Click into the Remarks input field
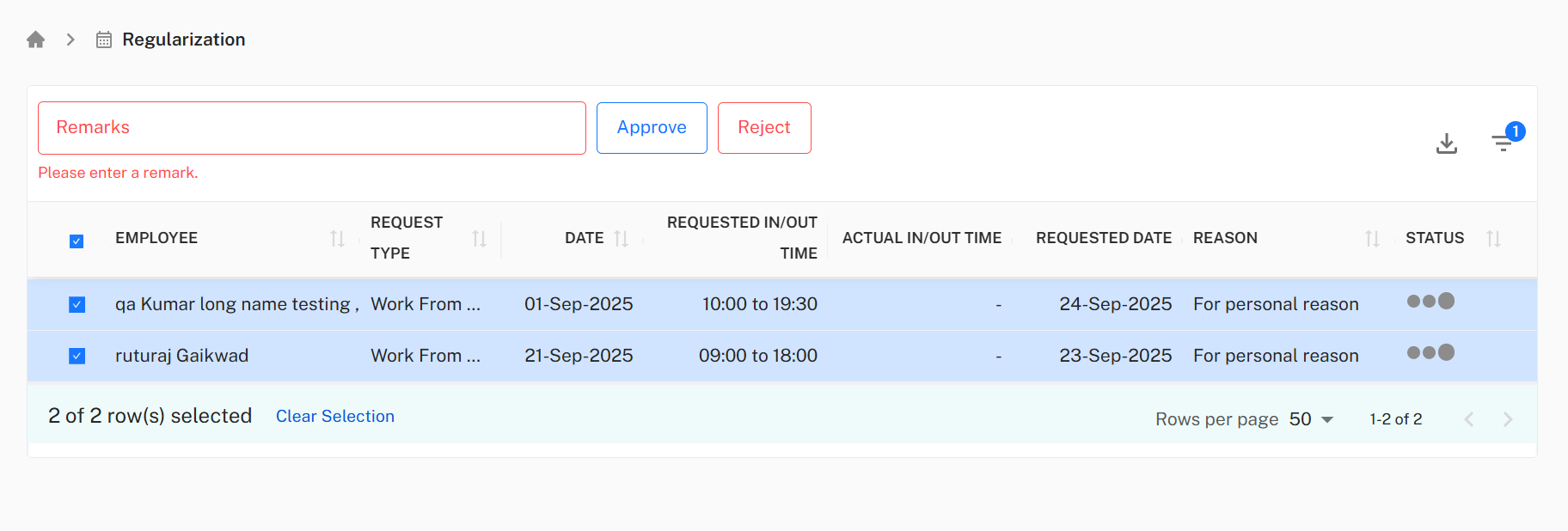Image resolution: width=1568 pixels, height=531 pixels. click(311, 128)
